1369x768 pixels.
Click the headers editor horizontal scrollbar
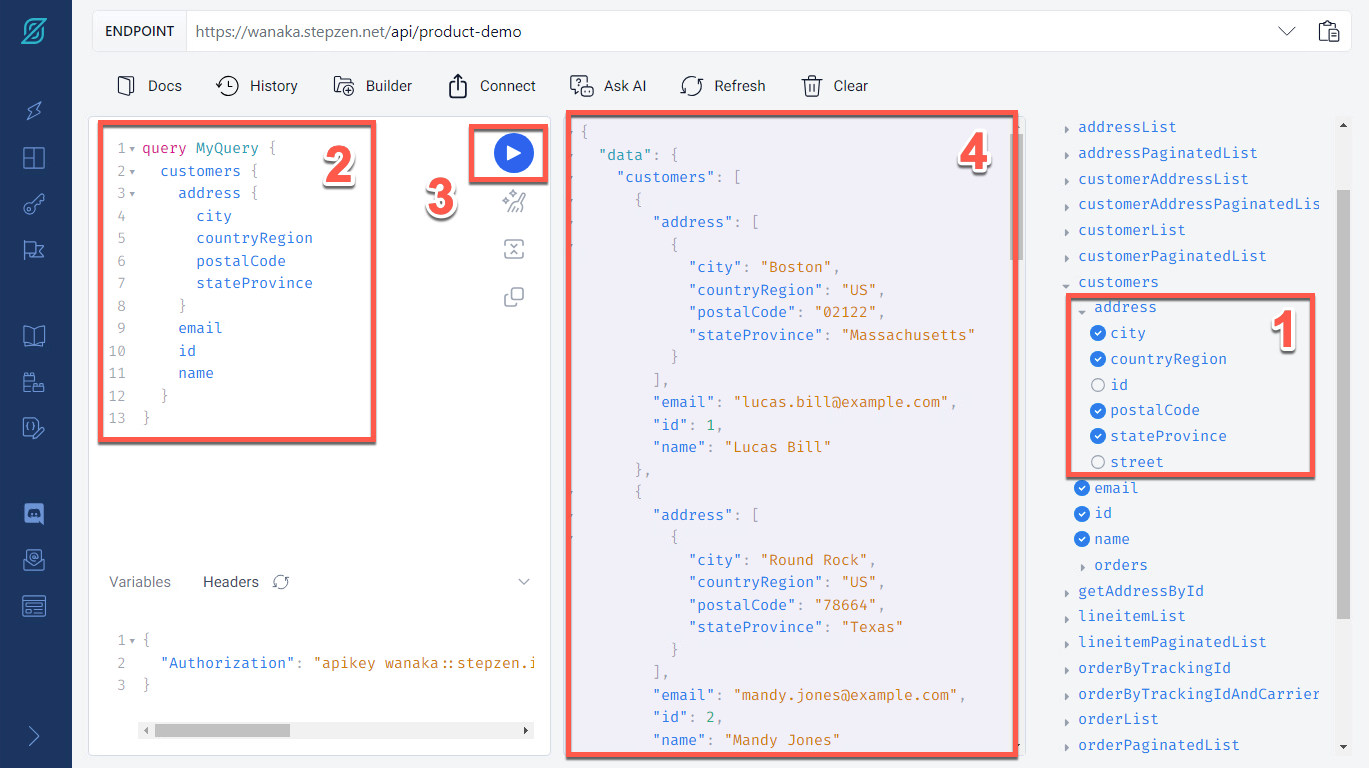pos(222,731)
